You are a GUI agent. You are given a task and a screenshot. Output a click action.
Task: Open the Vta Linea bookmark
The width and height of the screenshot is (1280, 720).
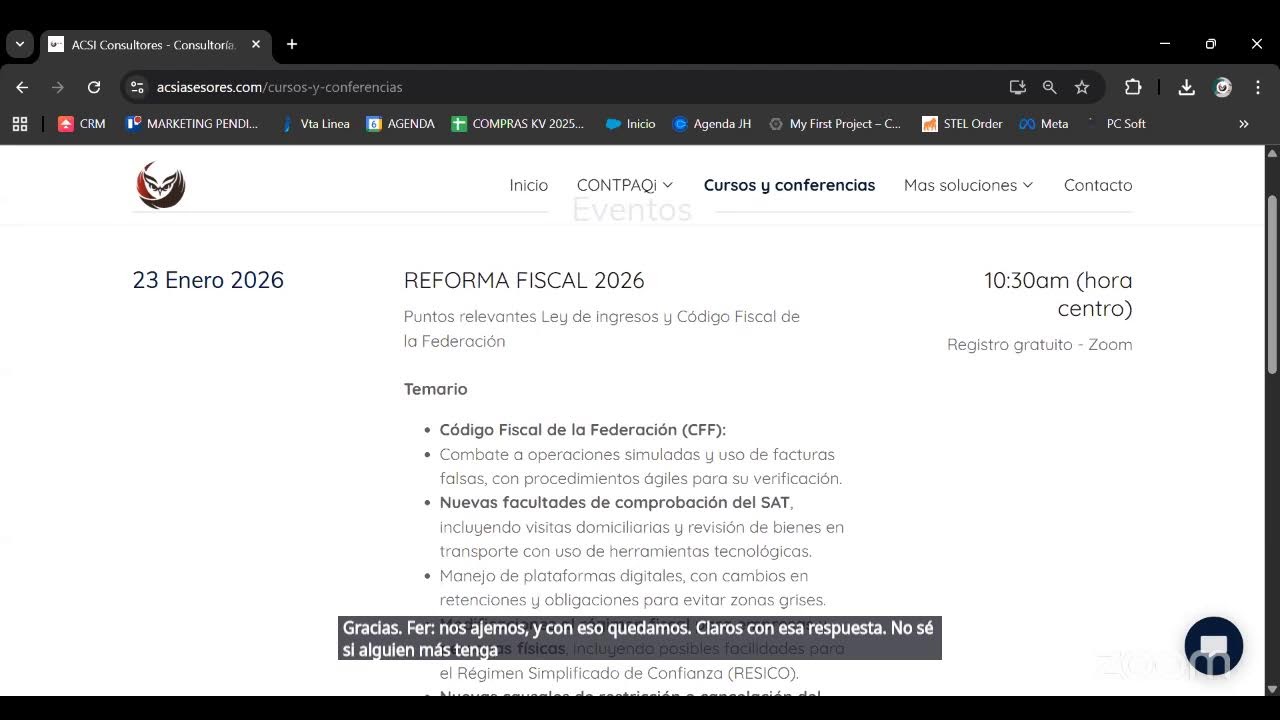tap(315, 124)
